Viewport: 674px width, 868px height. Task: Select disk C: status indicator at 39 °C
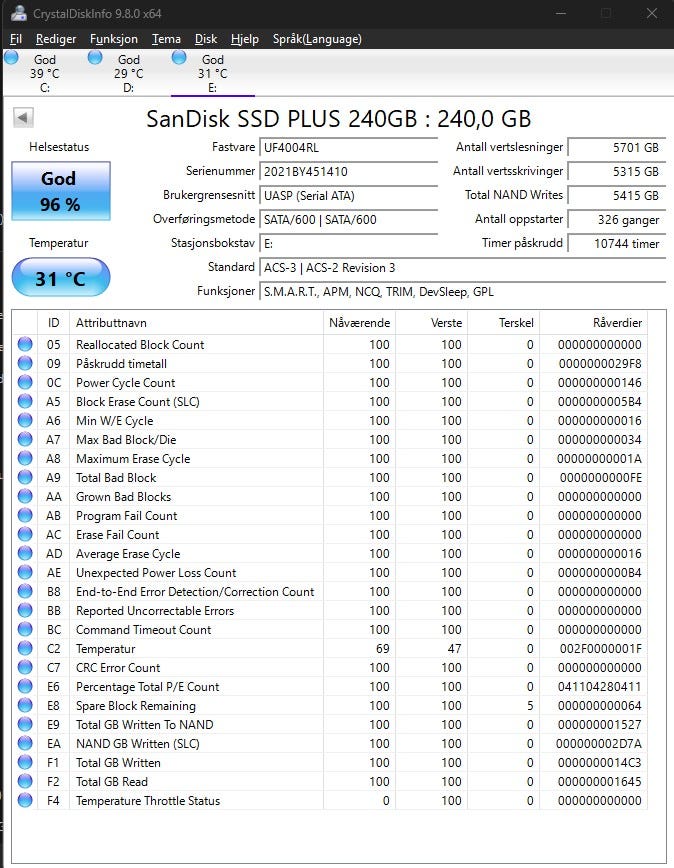11,58
